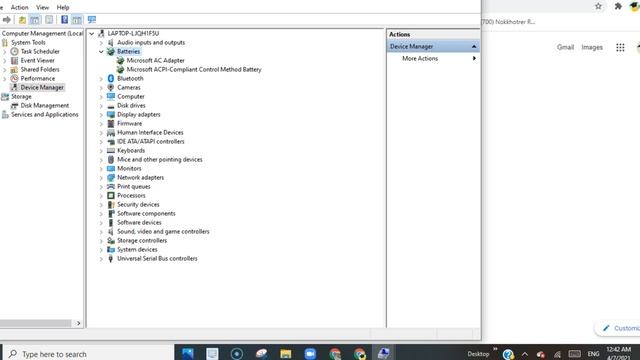The image size is (640, 360).
Task: Click the Firmware category icon
Action: 111,123
